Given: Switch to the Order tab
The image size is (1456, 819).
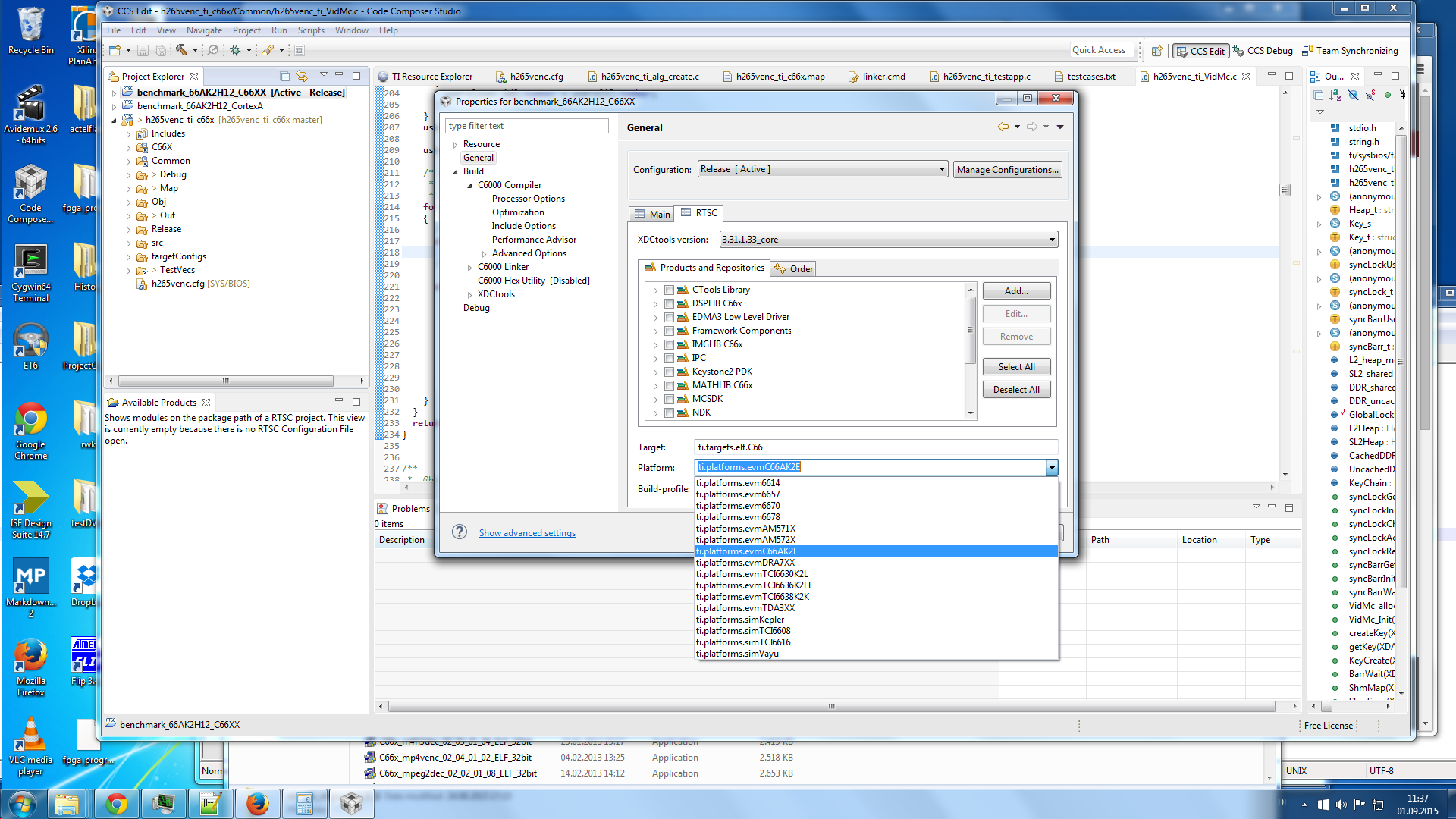Looking at the screenshot, I should tap(794, 268).
